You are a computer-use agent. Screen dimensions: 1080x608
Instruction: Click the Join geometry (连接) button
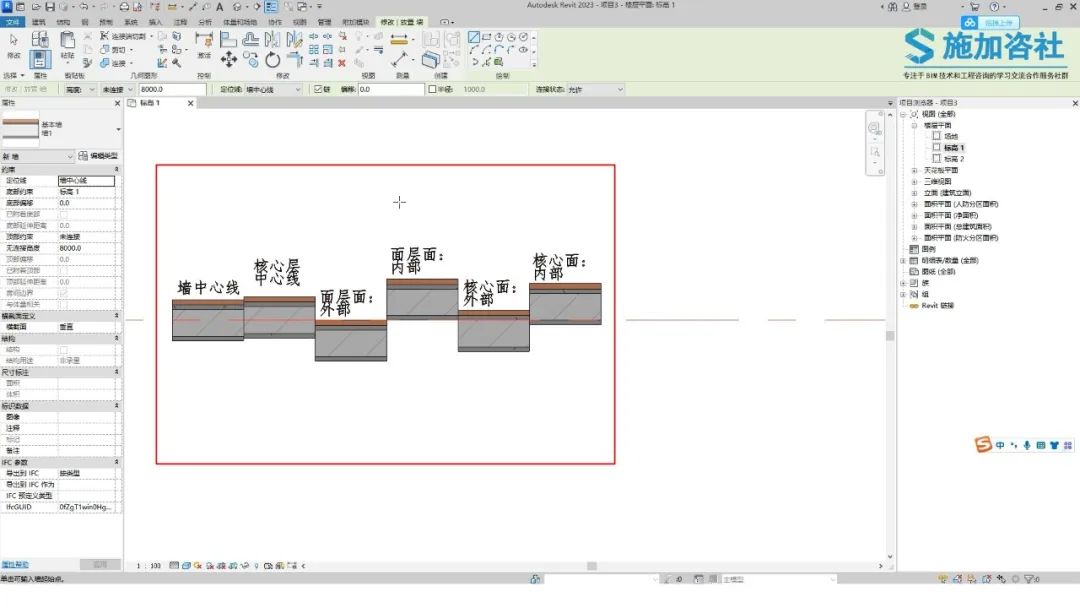pos(116,63)
